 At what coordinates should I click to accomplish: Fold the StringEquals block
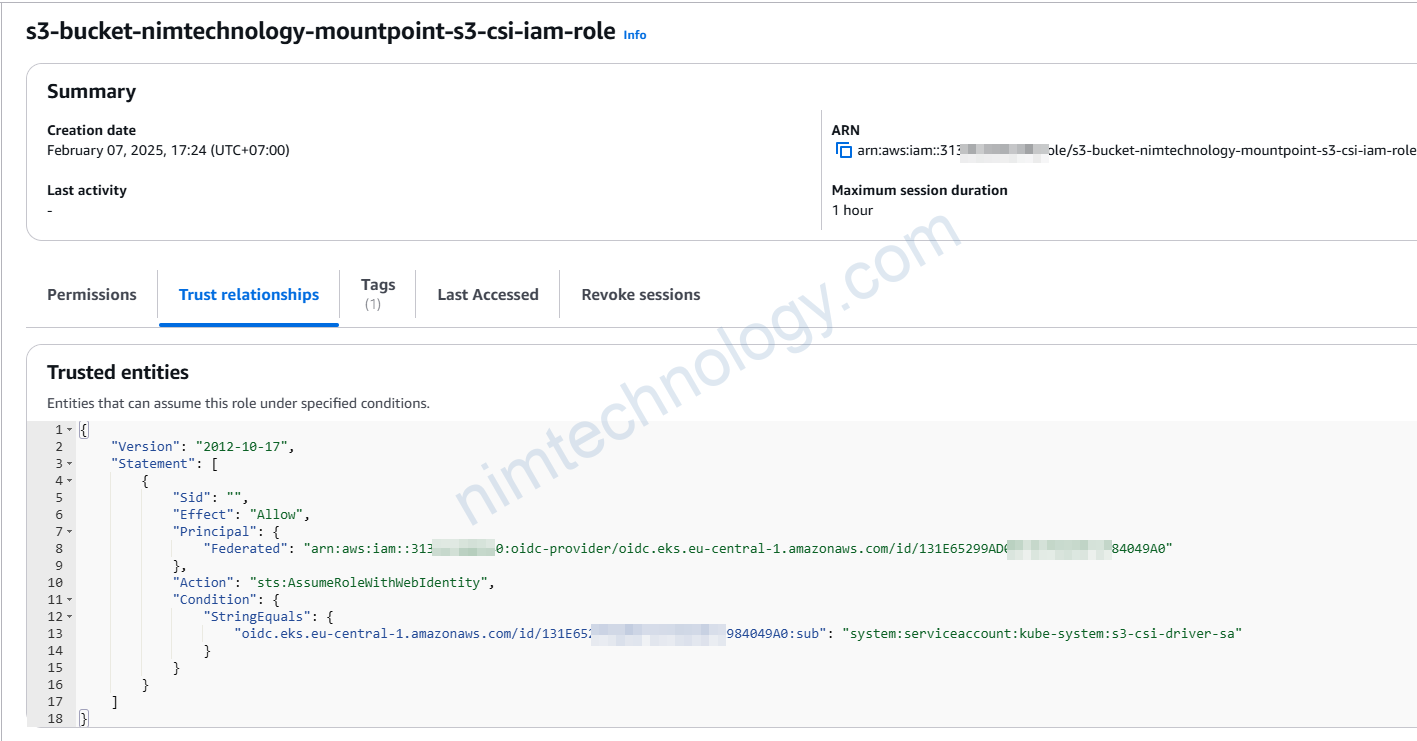(x=70, y=617)
